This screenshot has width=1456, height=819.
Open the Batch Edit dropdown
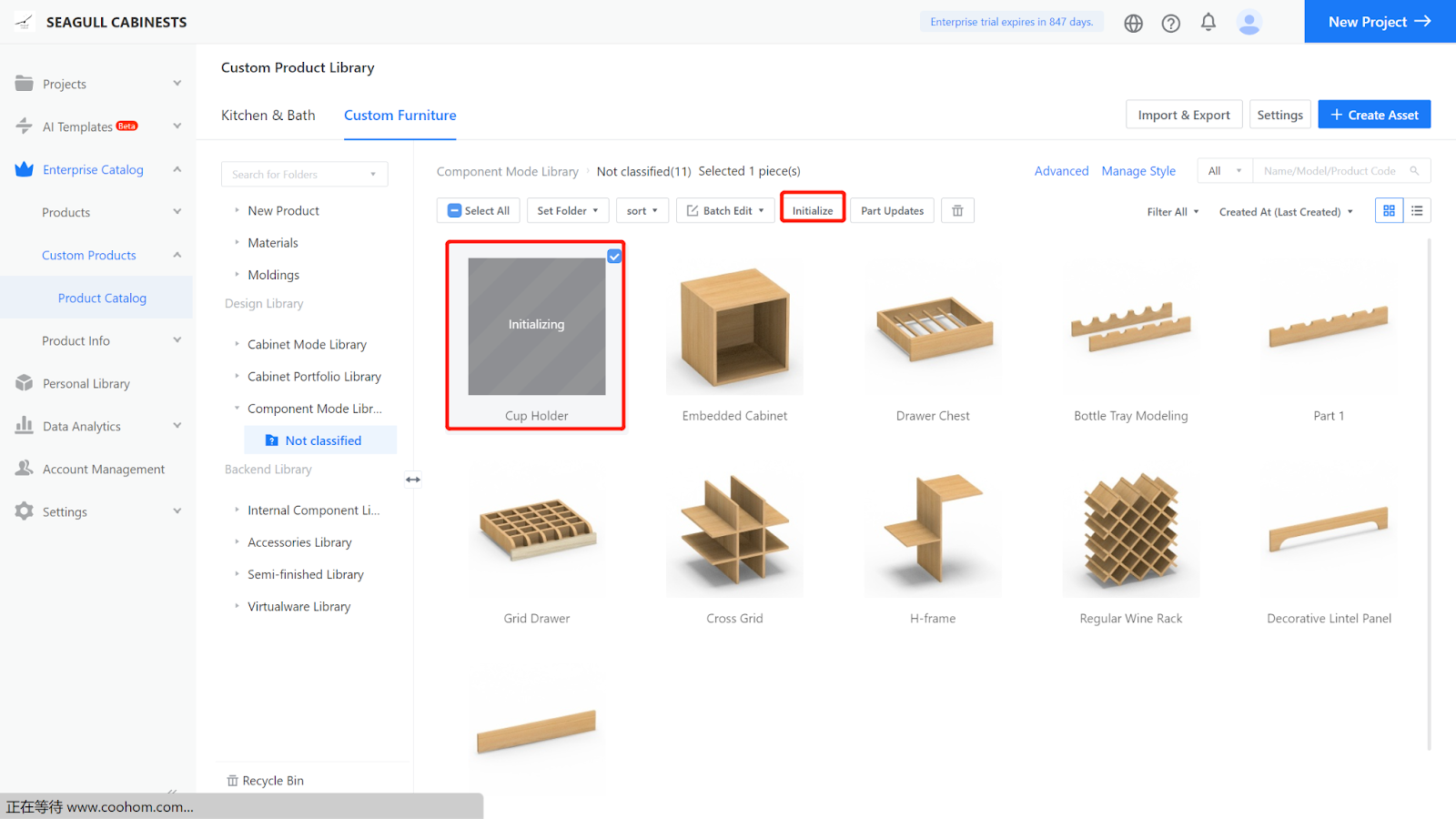click(x=724, y=211)
